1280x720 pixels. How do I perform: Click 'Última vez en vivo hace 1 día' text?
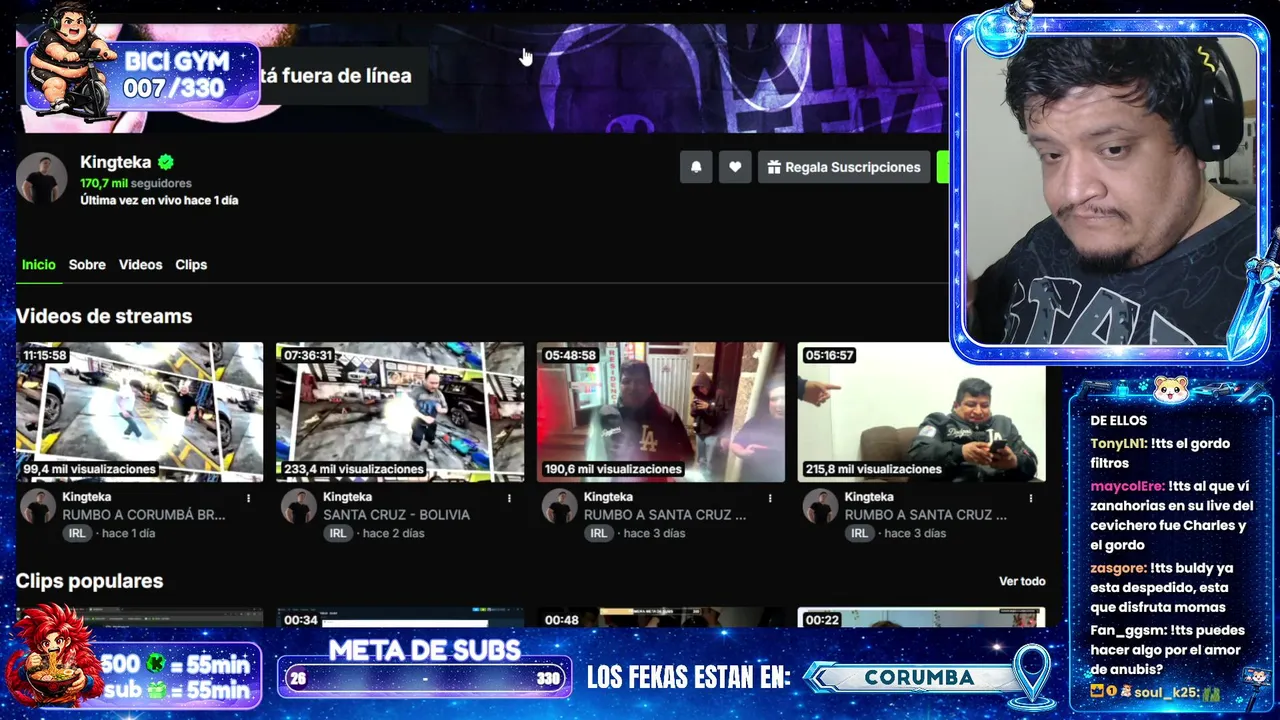(159, 200)
